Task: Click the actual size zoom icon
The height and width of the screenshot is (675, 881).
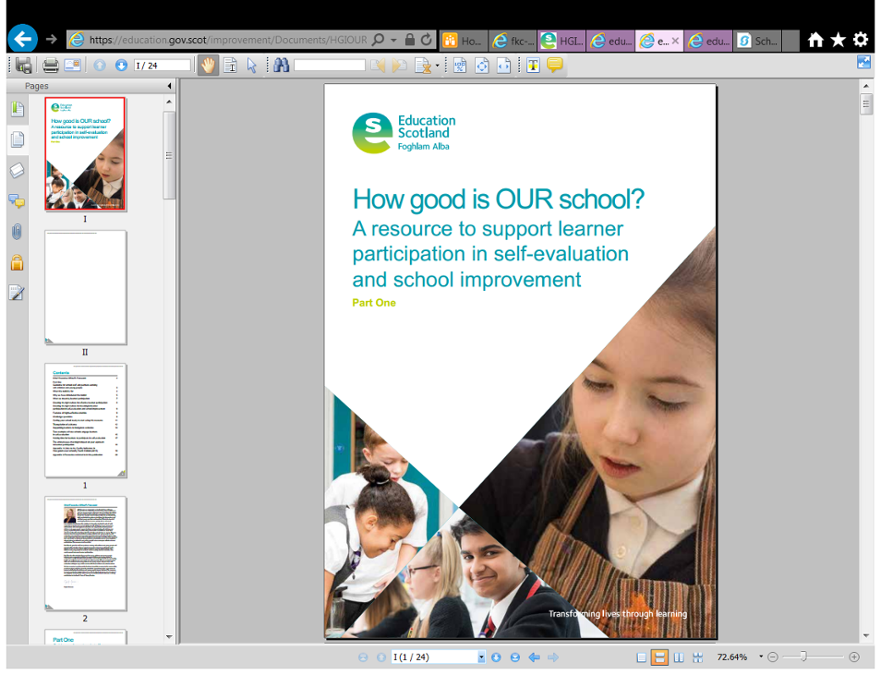Action: click(x=460, y=66)
